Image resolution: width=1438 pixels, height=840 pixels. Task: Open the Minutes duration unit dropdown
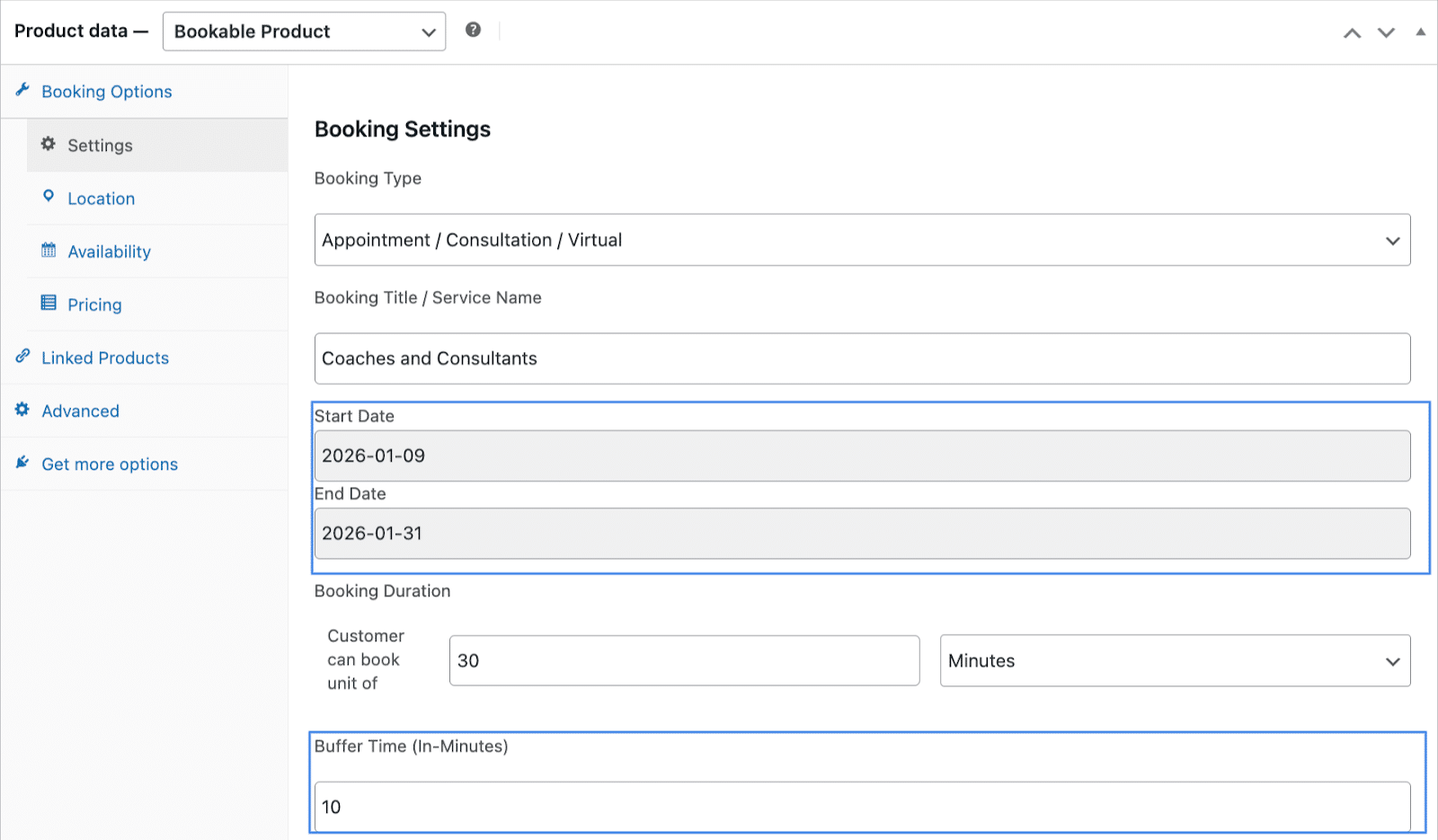1175,660
